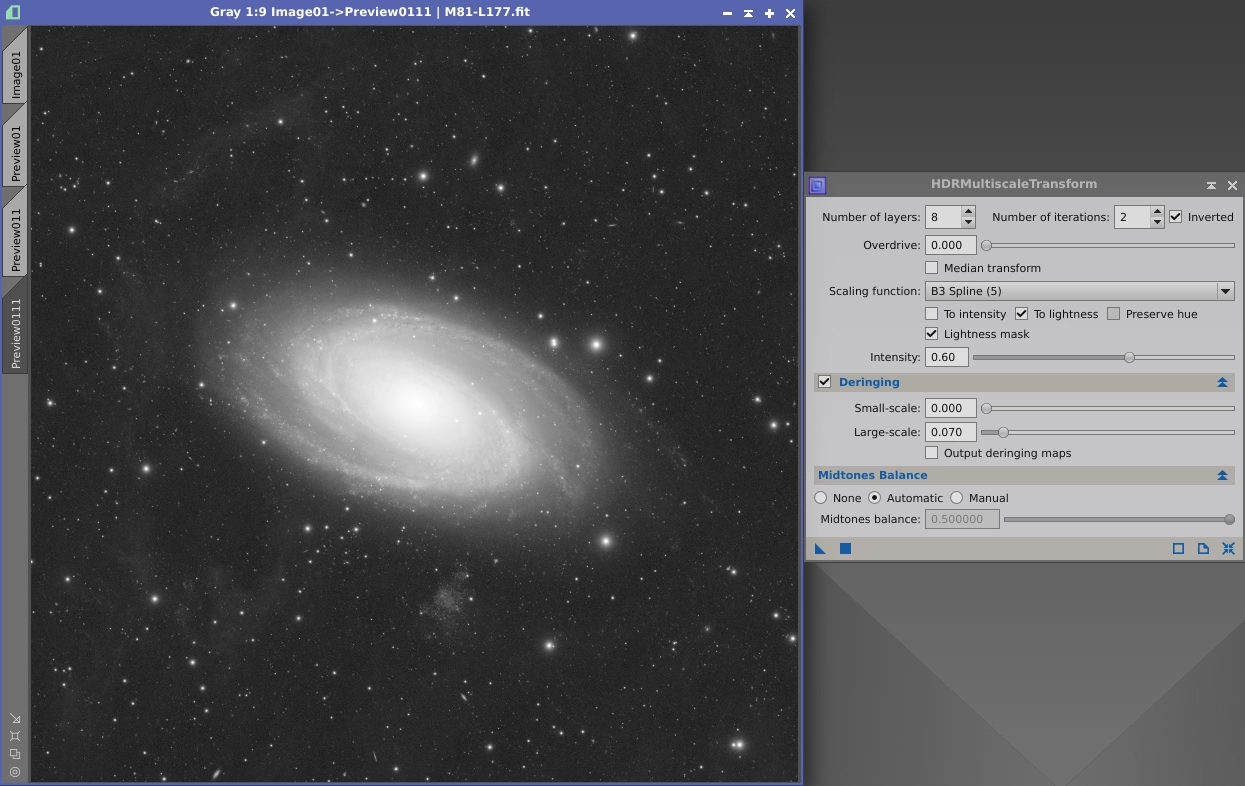Click the New Instance triangle icon
Viewport: 1245px width, 786px height.
820,548
